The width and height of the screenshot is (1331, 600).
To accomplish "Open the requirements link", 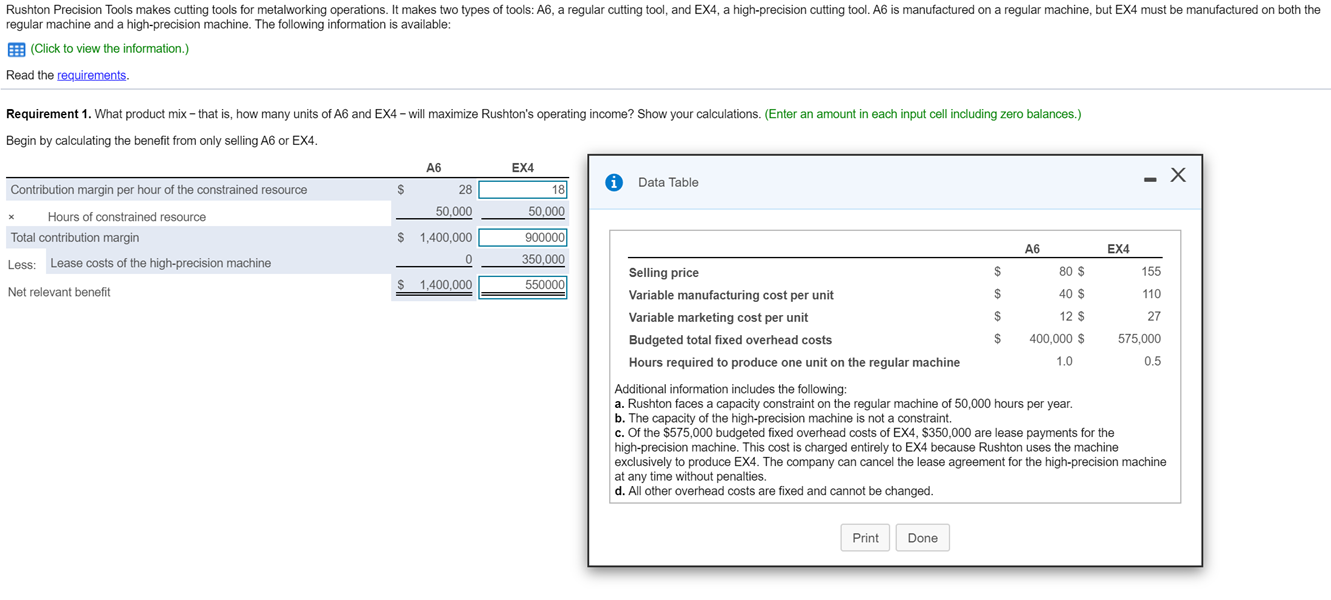I will pos(92,76).
